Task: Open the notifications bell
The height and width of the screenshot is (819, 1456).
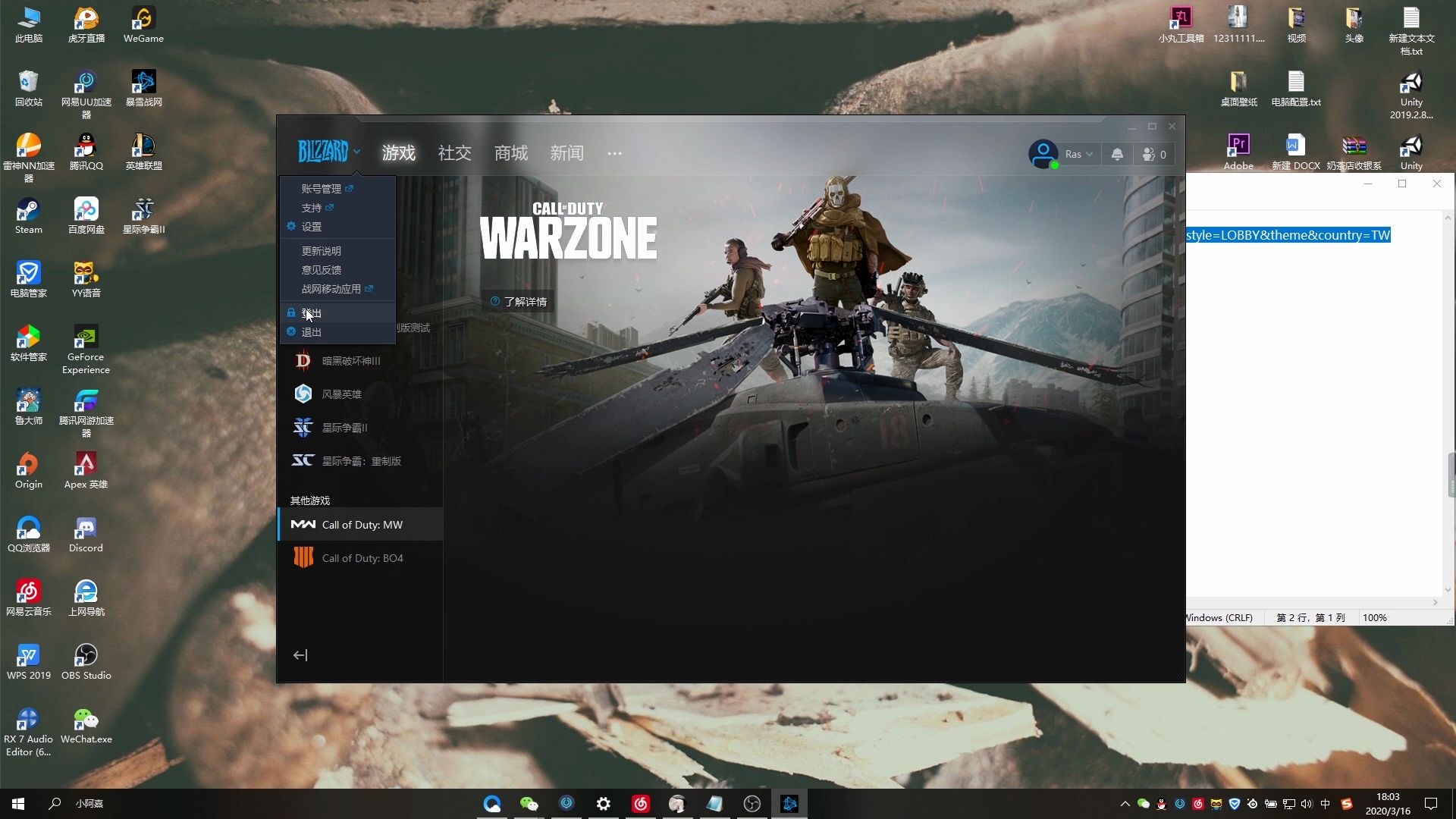Action: tap(1117, 154)
